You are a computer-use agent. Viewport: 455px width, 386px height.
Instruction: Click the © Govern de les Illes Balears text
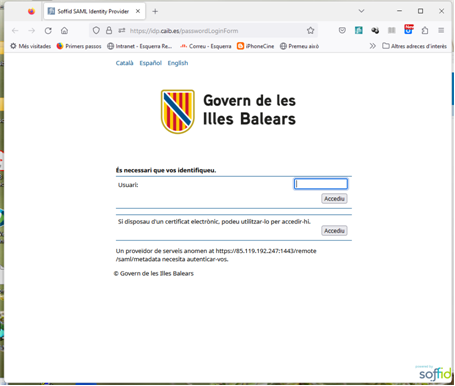[154, 274]
